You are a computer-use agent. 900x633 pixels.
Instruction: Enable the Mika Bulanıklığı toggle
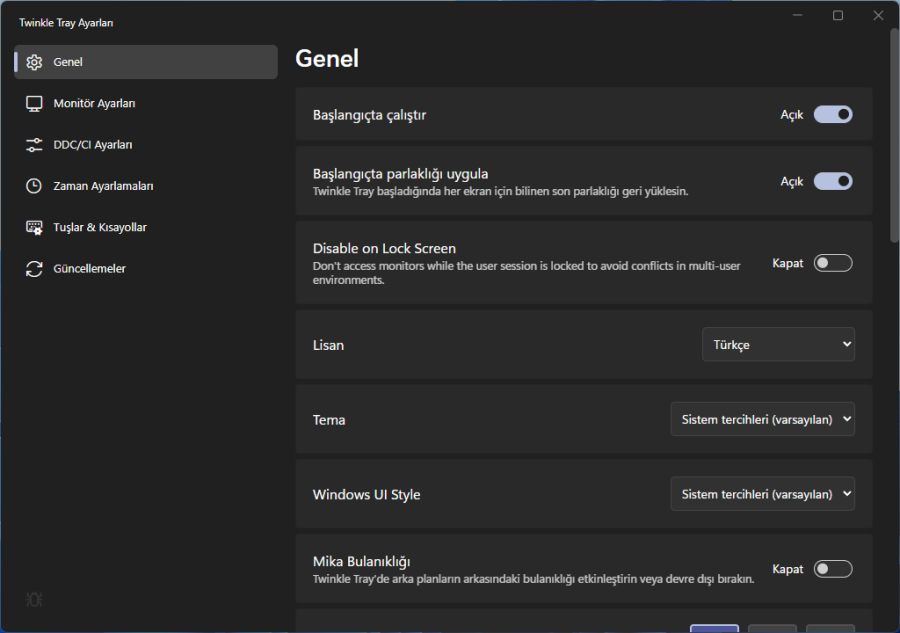833,569
